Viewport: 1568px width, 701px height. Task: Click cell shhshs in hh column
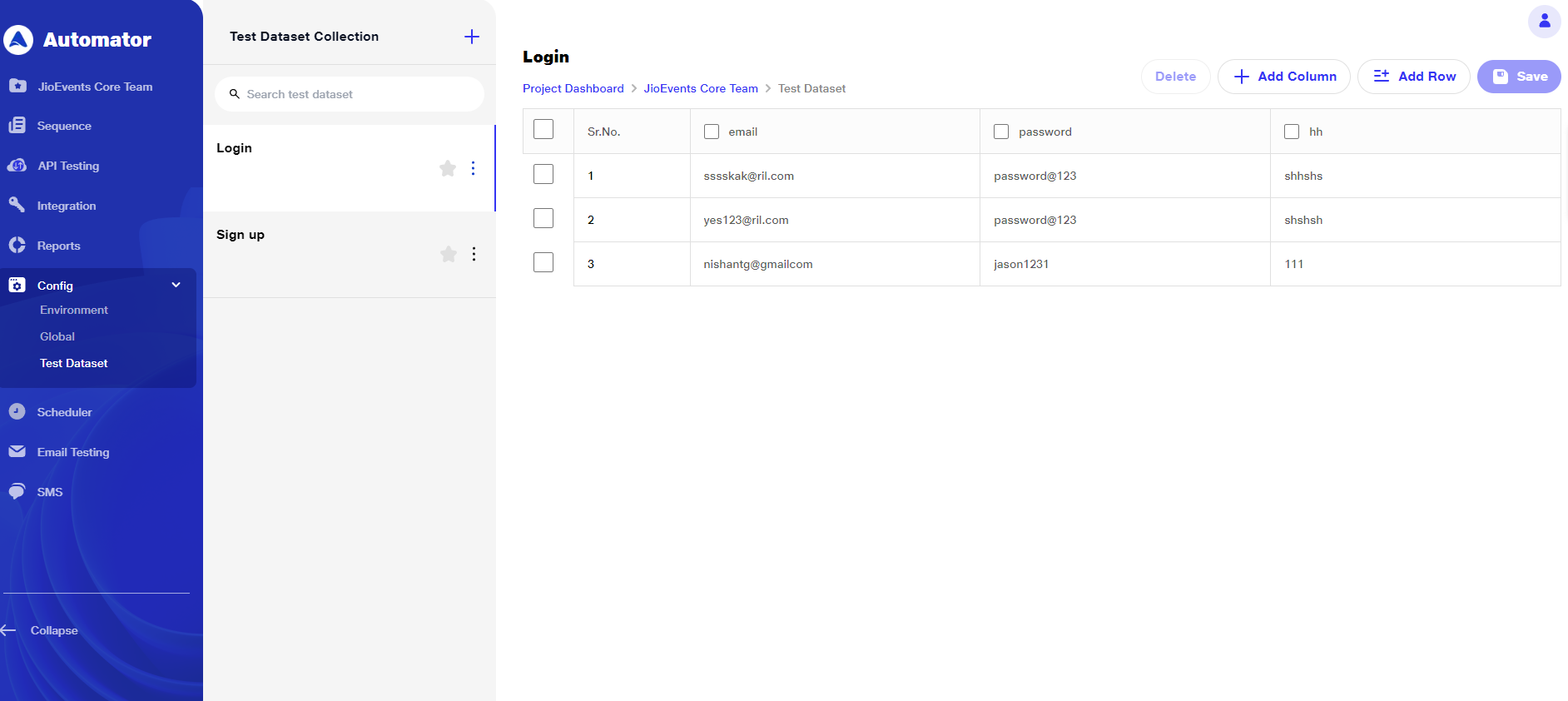pos(1415,176)
